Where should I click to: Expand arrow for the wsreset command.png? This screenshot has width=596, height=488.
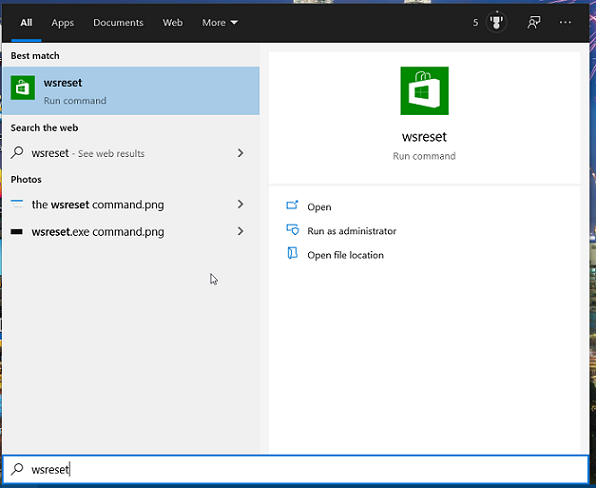(240, 204)
